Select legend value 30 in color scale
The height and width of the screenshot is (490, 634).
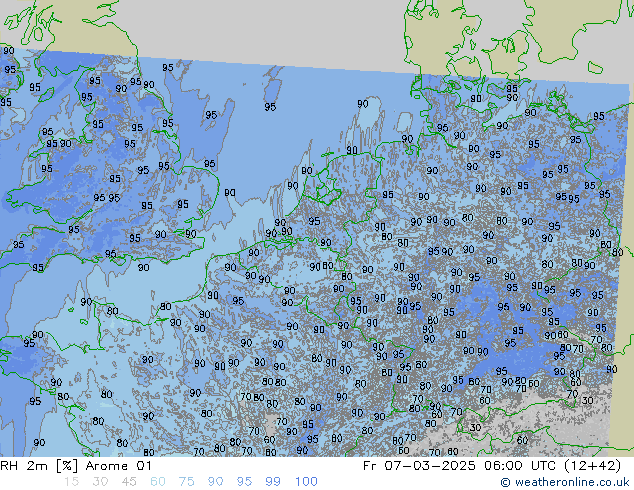point(100,482)
